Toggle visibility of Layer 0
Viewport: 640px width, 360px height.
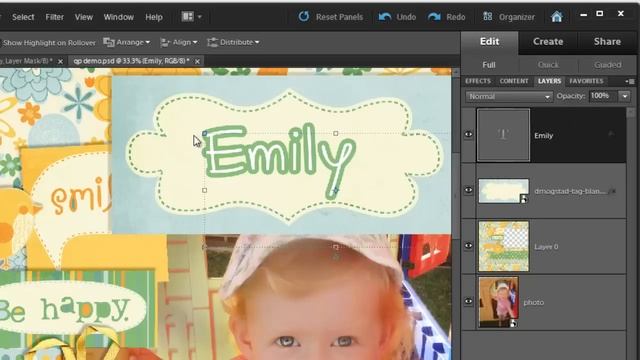pos(468,245)
